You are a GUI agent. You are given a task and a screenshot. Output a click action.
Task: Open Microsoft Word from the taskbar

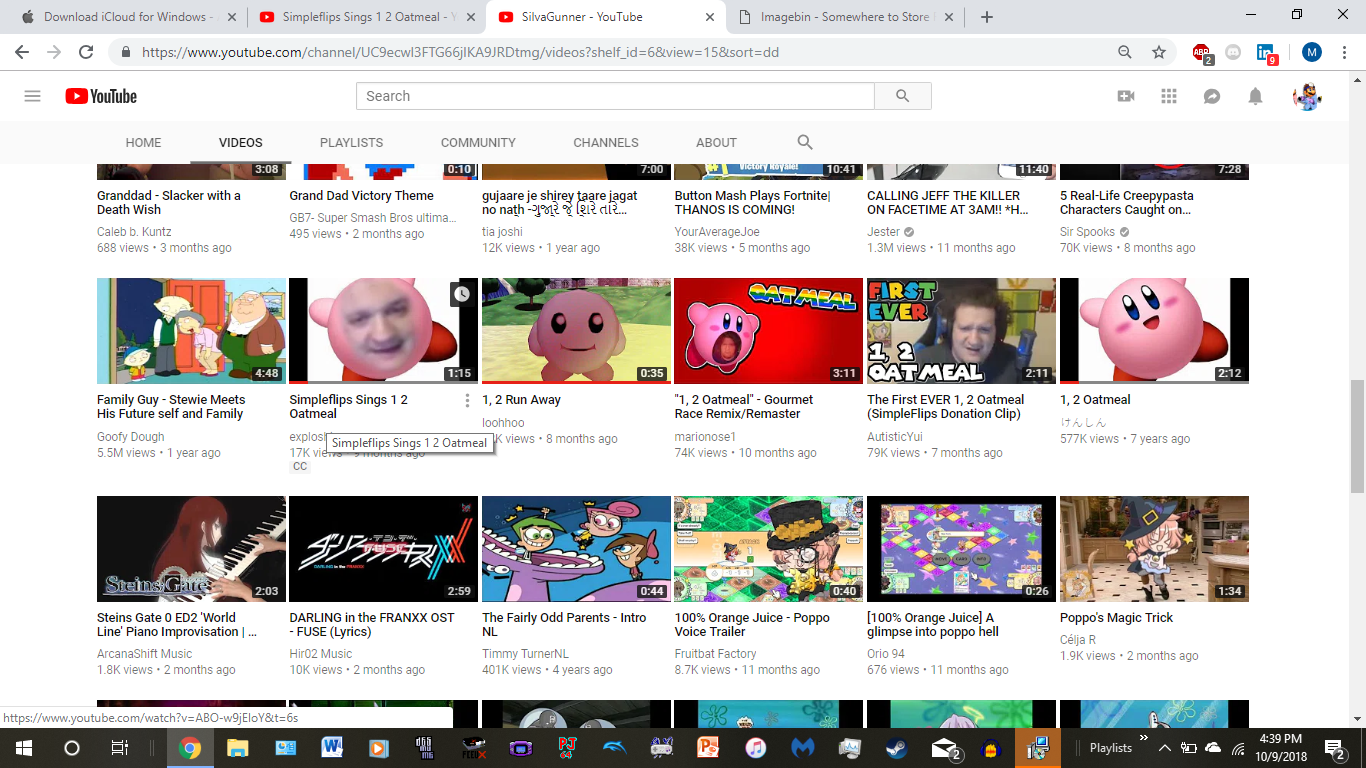click(332, 747)
